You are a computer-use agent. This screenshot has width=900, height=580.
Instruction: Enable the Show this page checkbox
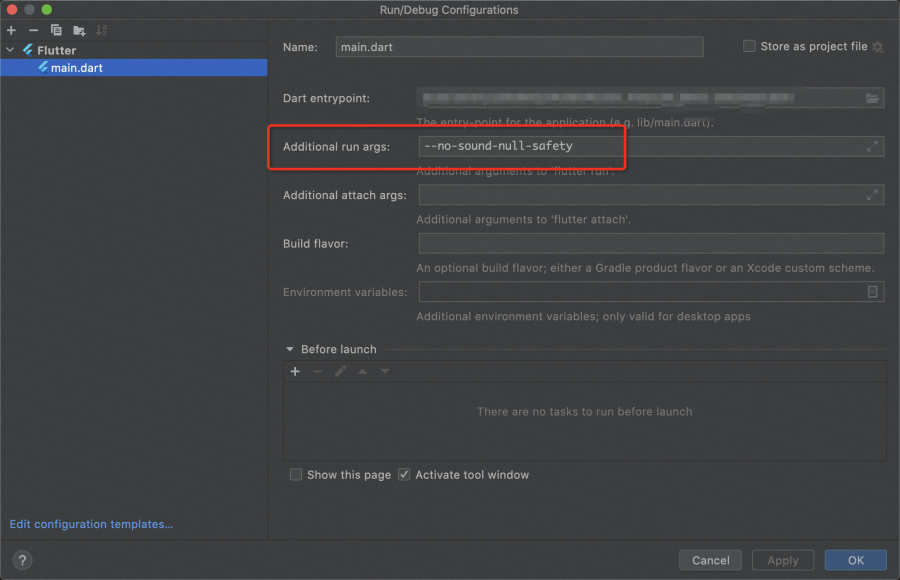click(x=296, y=474)
